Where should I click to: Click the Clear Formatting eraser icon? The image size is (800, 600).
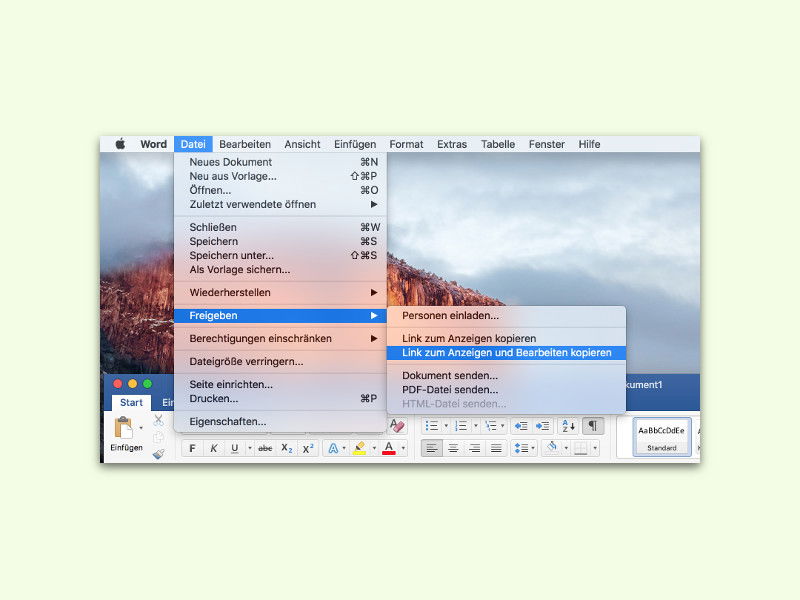[397, 426]
